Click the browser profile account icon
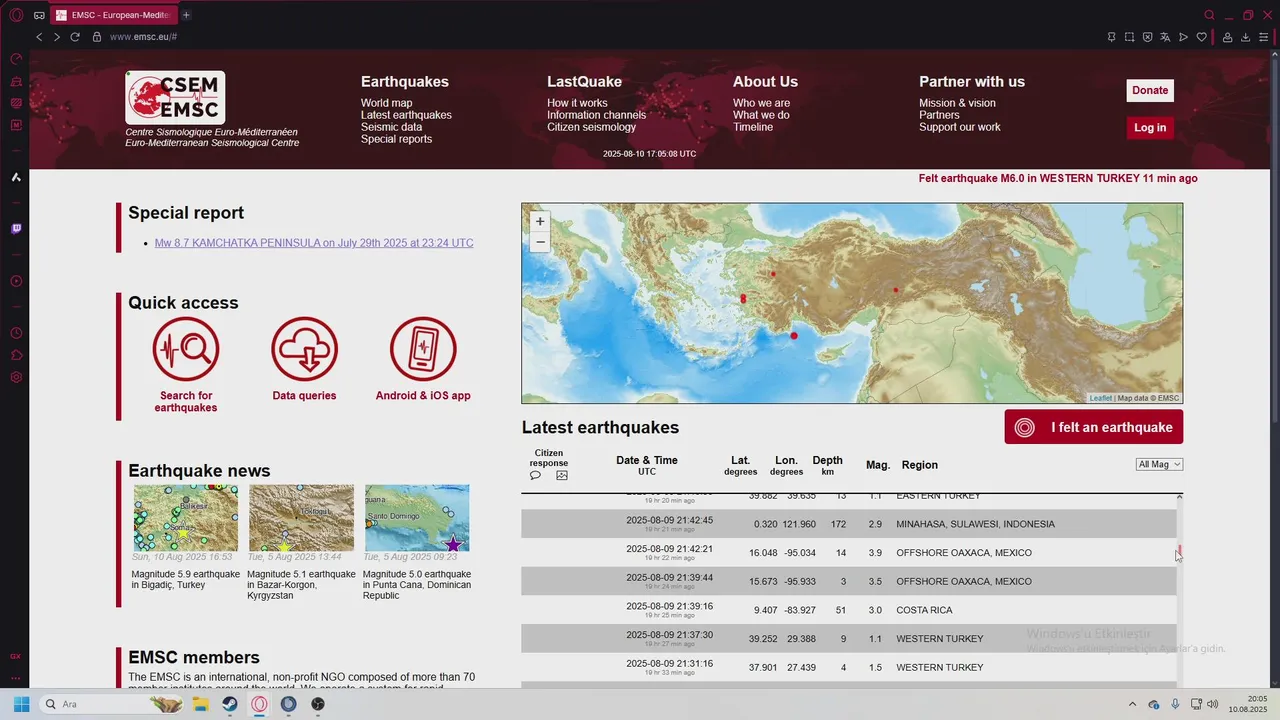 click(1227, 37)
